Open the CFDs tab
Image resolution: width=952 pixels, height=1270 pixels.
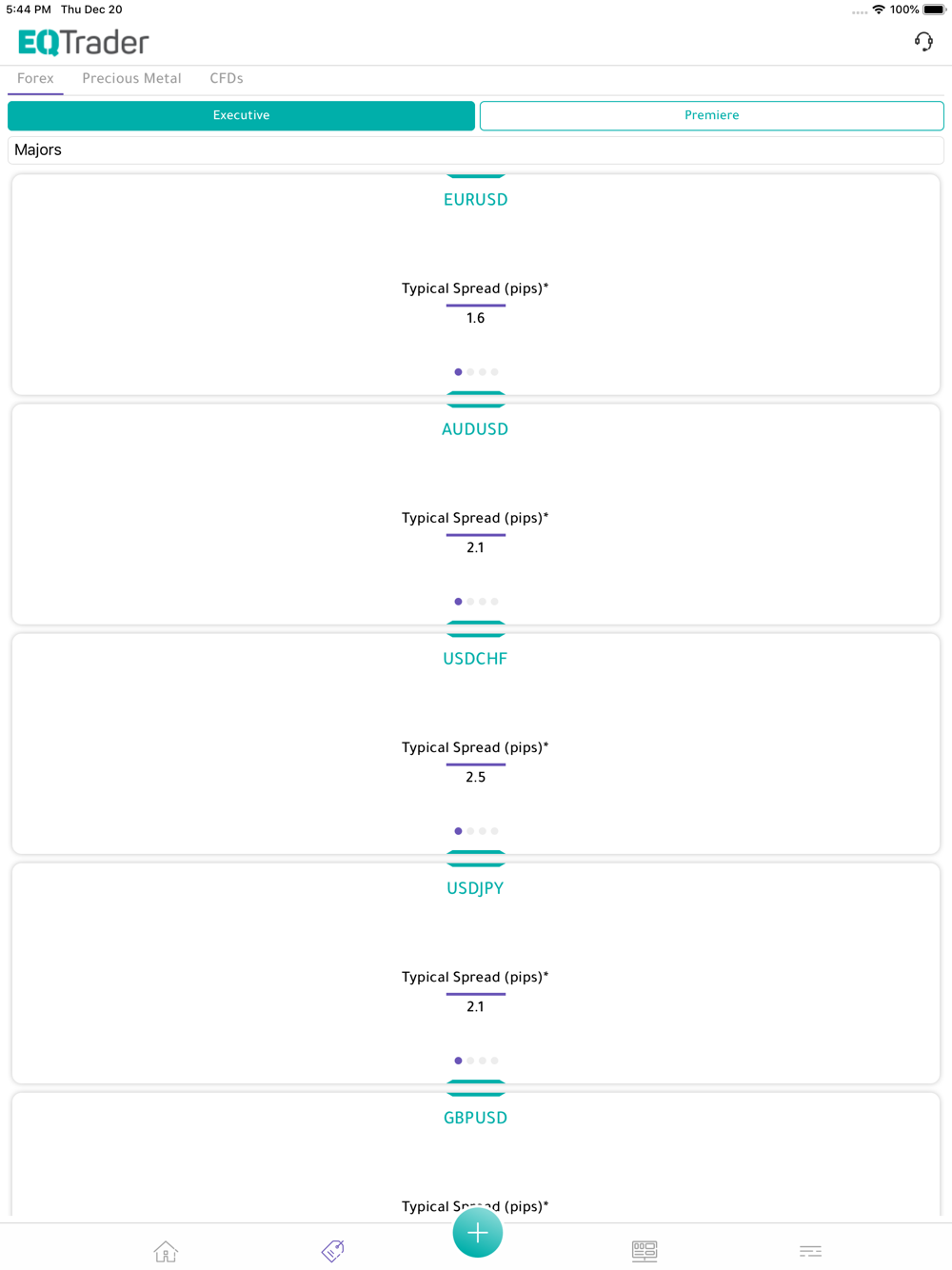pyautogui.click(x=227, y=78)
